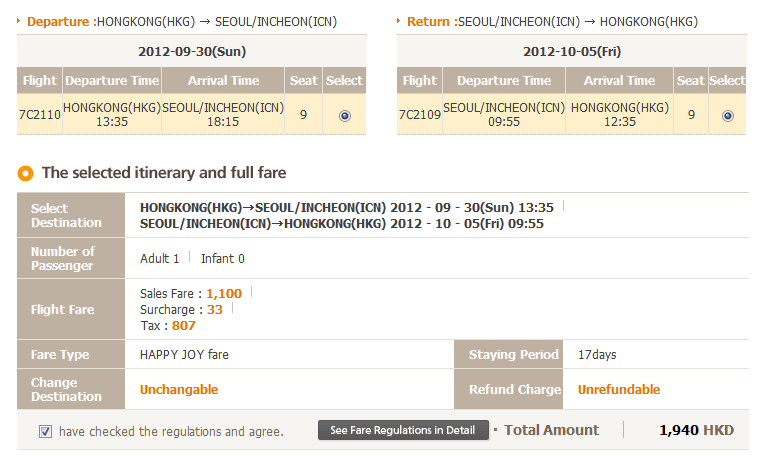Screen dimensions: 758x456
Task: Click the Tax amount 807
Action: click(184, 325)
